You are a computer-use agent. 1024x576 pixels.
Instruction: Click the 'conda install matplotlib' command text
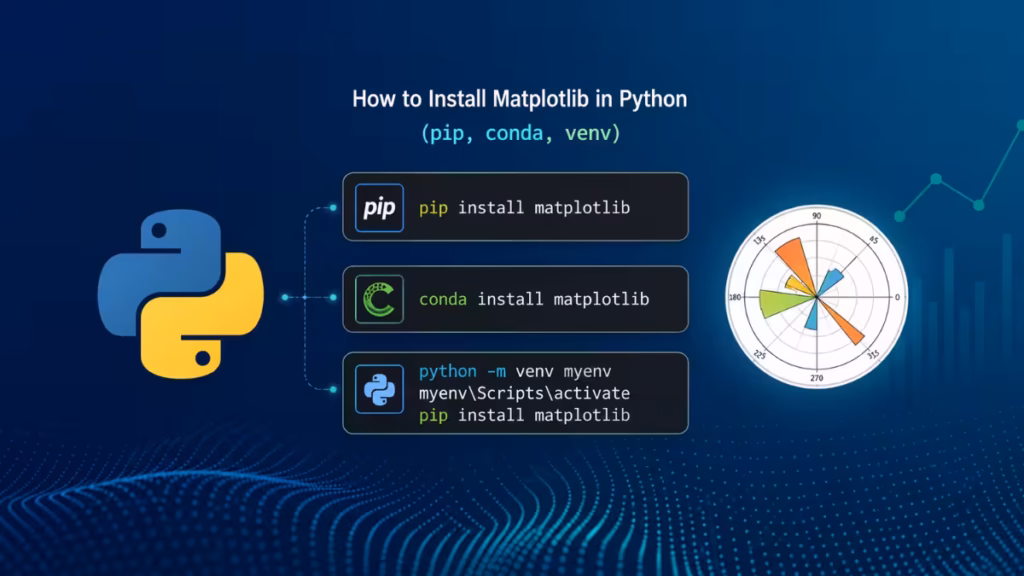(x=534, y=299)
